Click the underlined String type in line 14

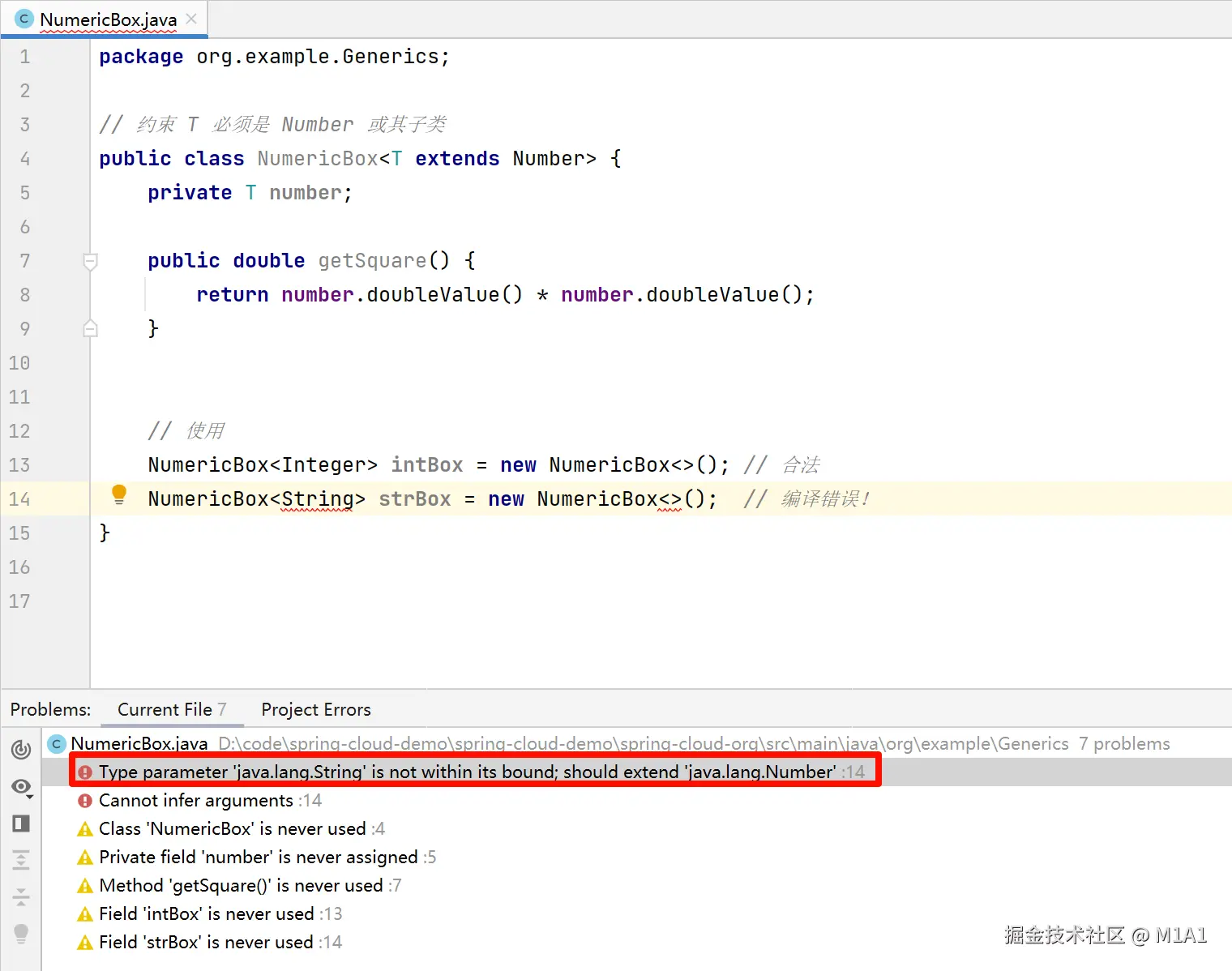317,499
